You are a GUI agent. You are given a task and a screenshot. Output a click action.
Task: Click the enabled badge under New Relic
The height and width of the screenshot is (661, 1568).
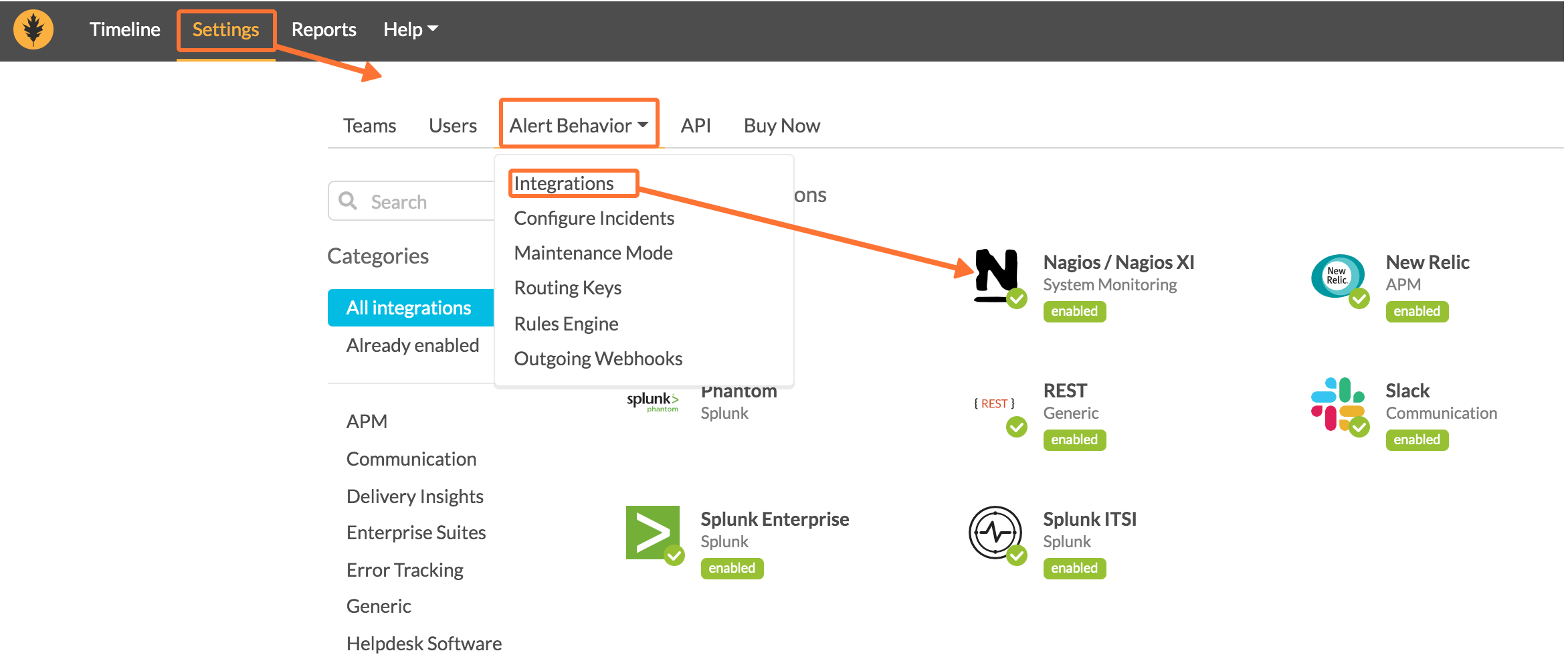pos(1417,311)
